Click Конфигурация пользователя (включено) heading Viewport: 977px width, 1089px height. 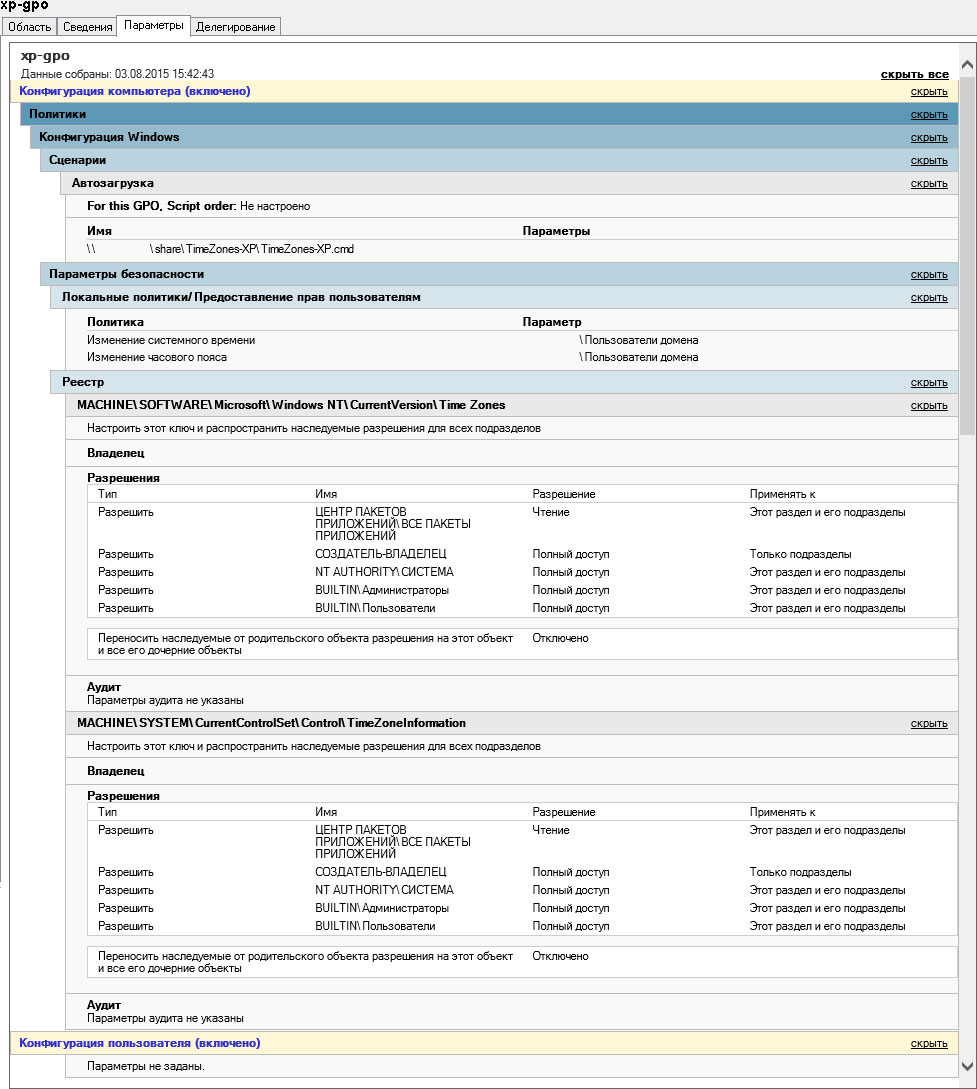pyautogui.click(x=140, y=1043)
